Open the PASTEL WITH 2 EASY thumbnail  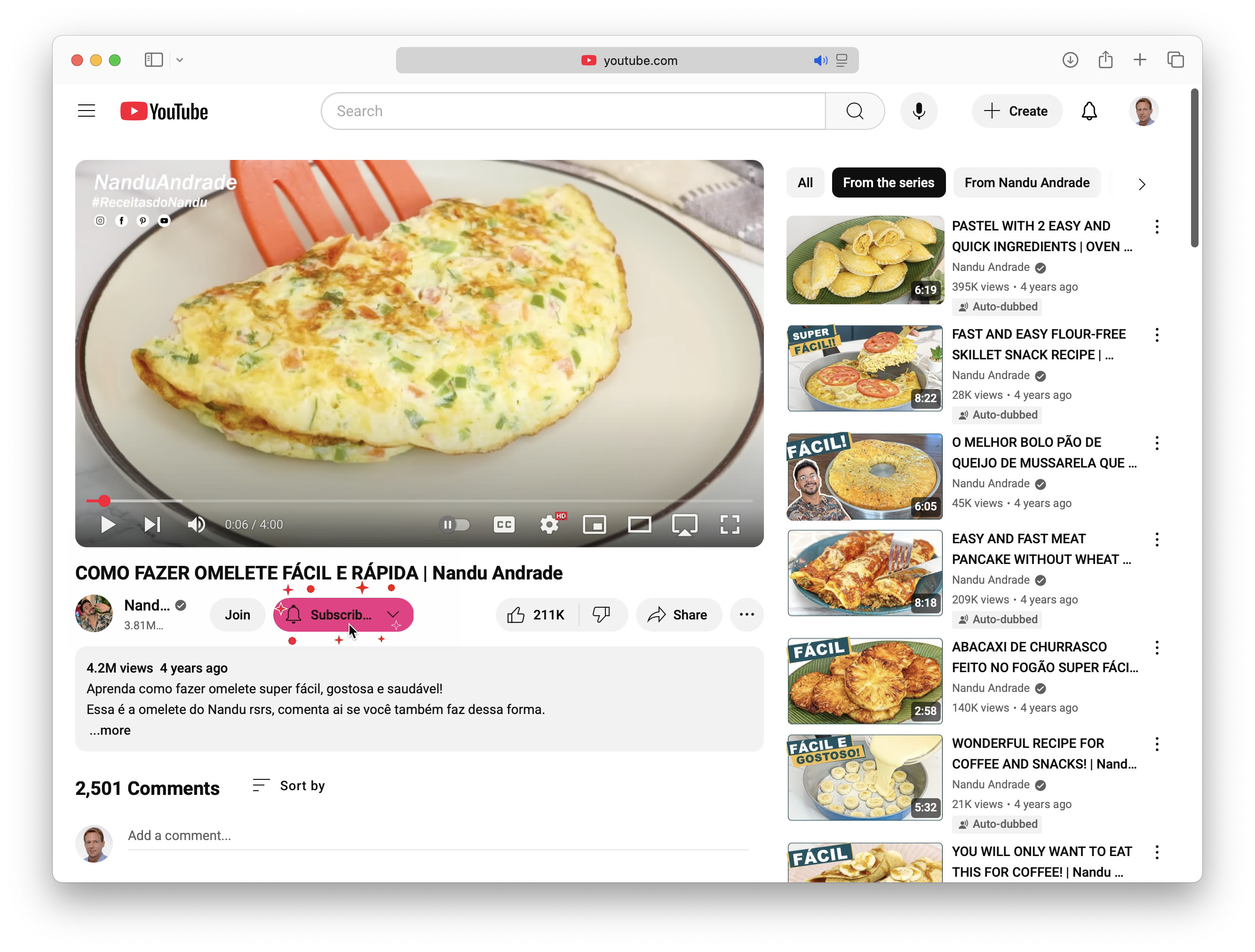(865, 260)
